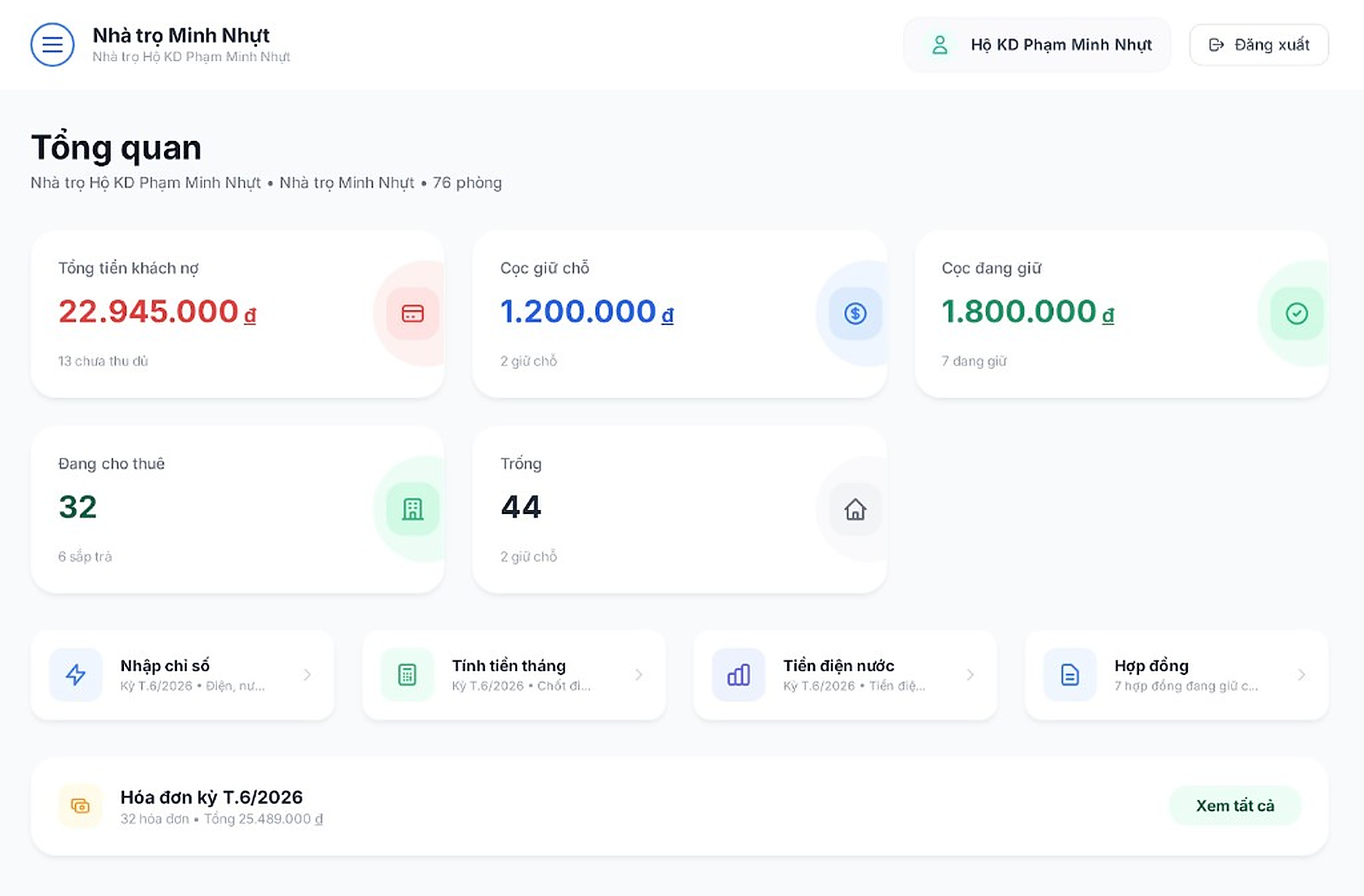Click the calculator Tính tiền tháng icon
Viewport: 1364px width, 896px height.
pos(407,674)
